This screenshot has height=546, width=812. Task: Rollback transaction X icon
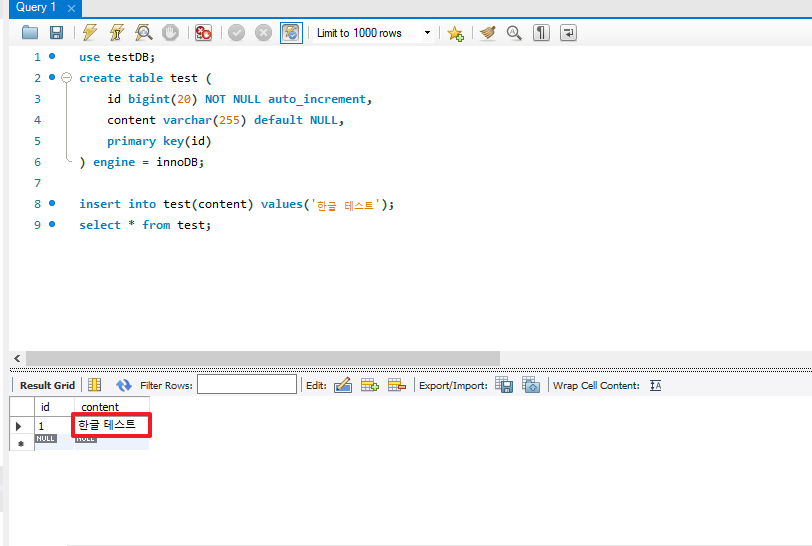tap(263, 33)
